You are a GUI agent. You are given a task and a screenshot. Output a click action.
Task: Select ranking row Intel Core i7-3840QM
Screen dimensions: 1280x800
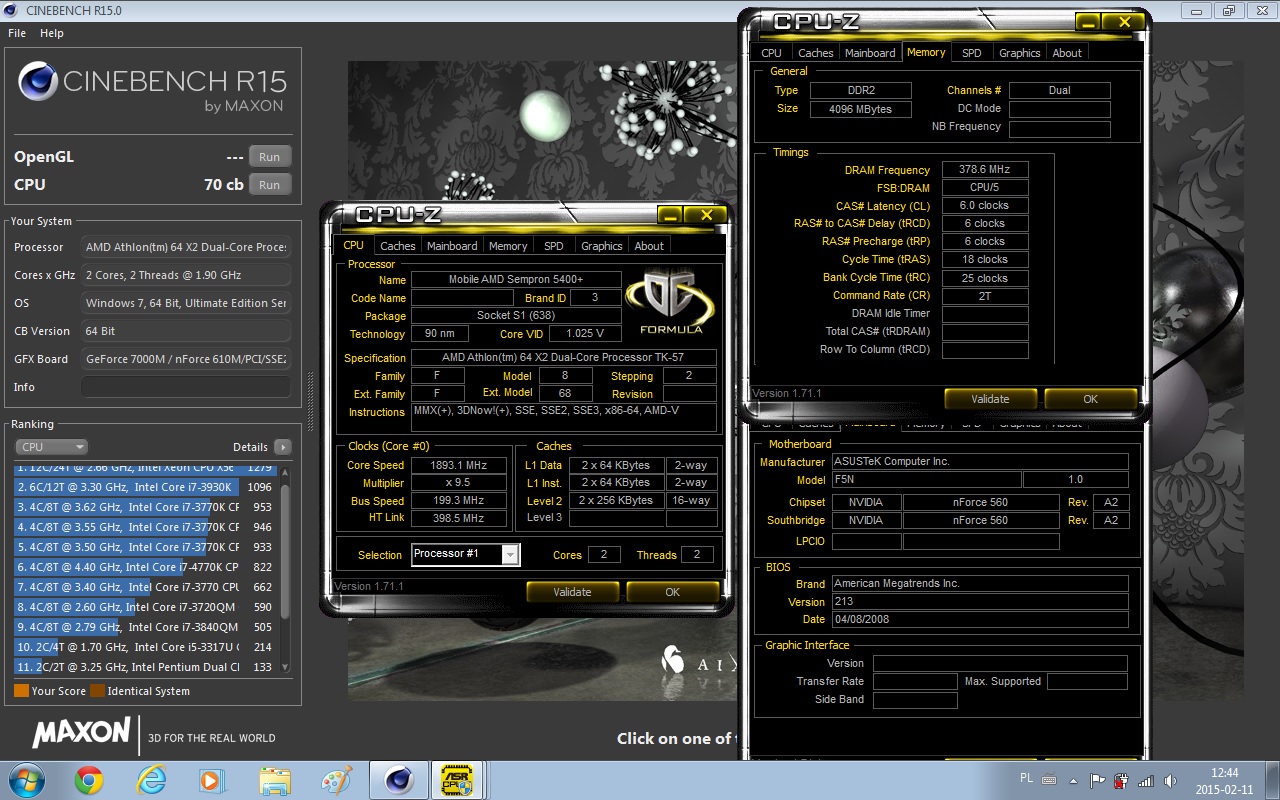[146, 627]
